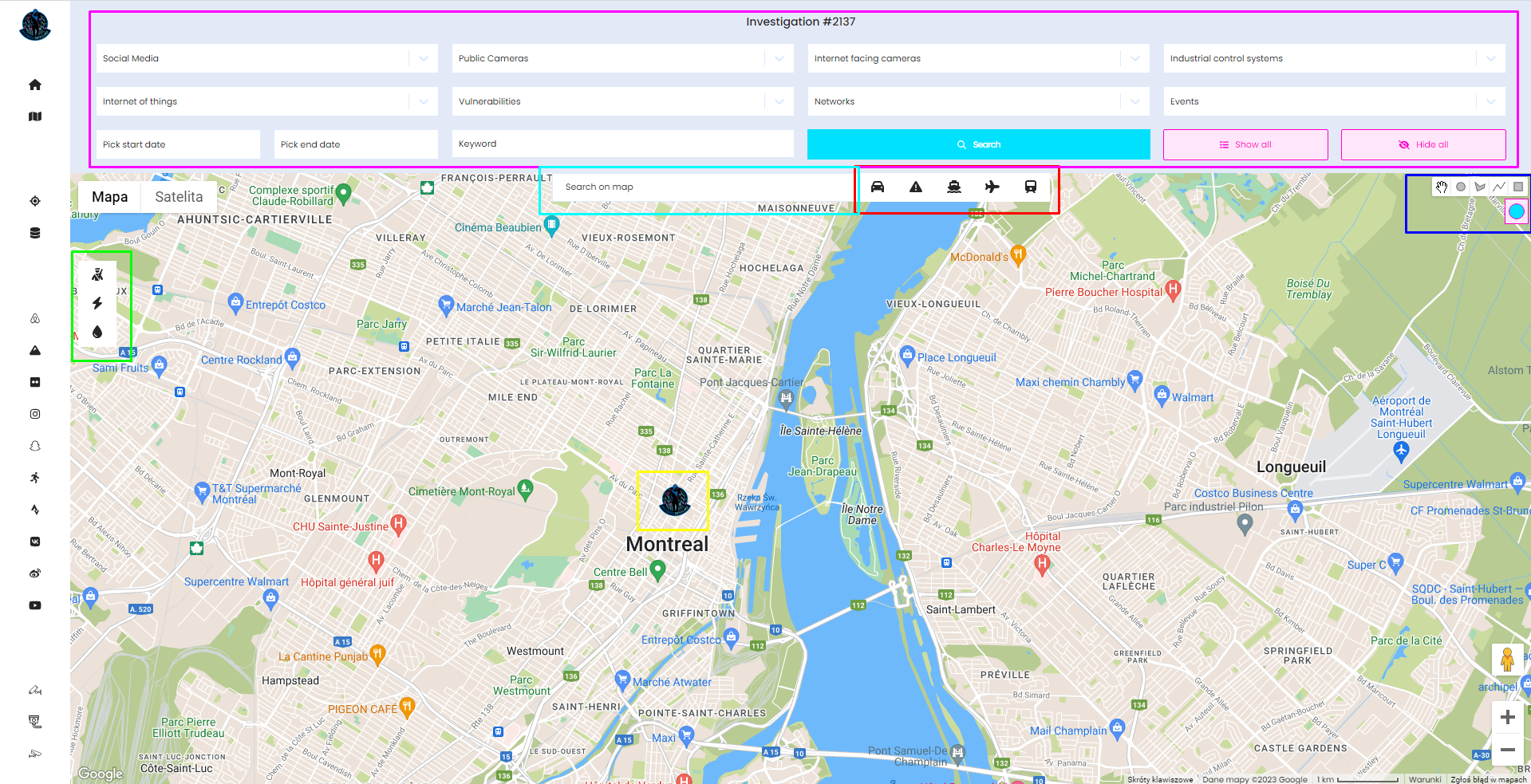This screenshot has width=1531, height=784.
Task: Open the map view sidebar icon
Action: coord(35,116)
